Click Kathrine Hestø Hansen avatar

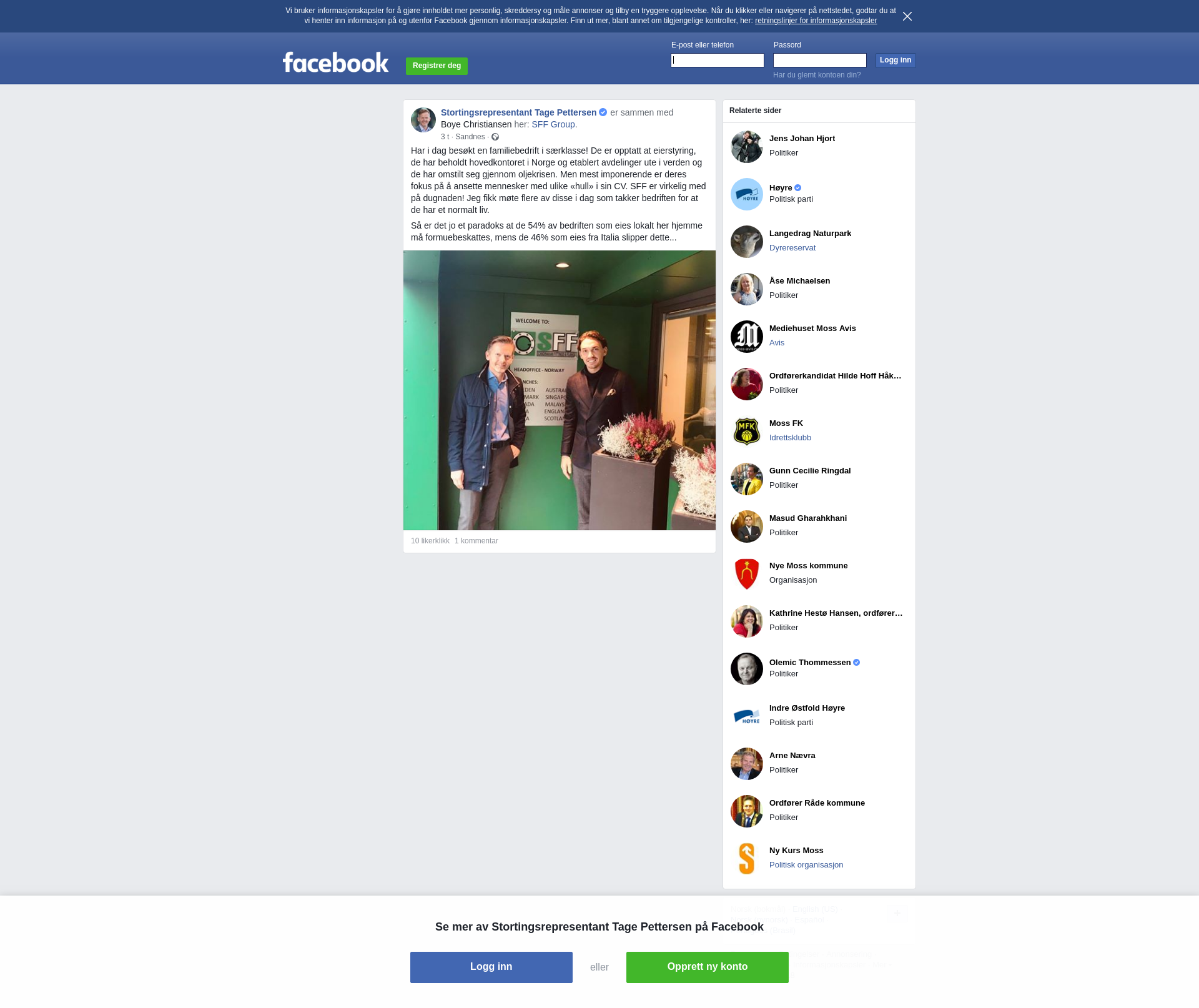747,621
